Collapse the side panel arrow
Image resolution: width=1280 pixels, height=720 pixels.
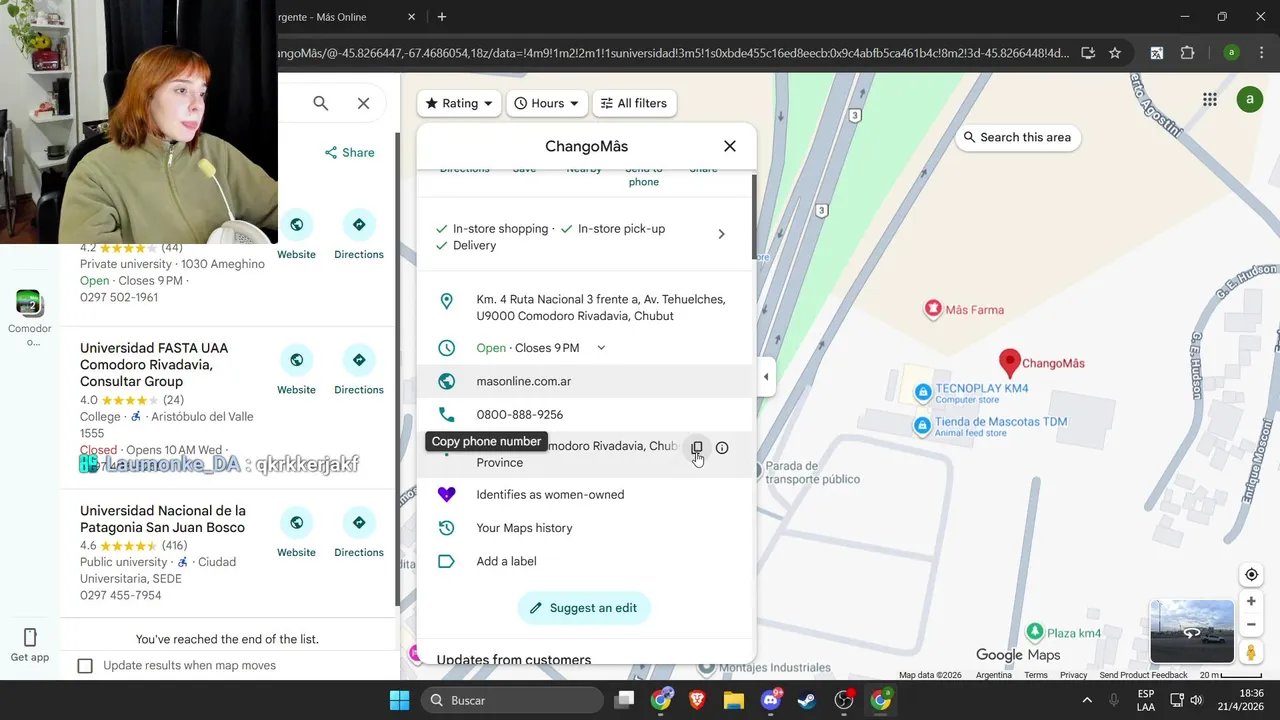766,377
